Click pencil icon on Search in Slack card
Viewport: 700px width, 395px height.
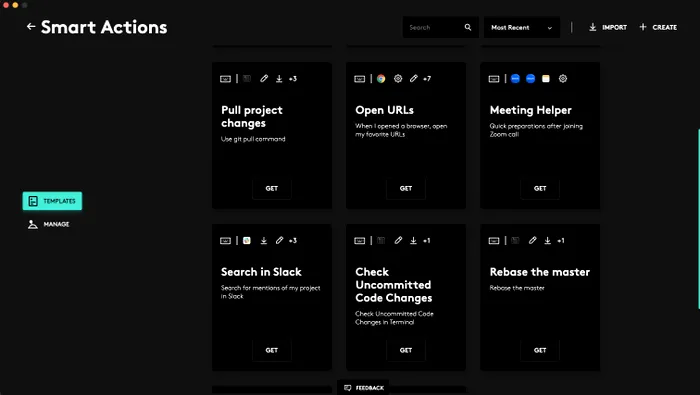pyautogui.click(x=279, y=241)
